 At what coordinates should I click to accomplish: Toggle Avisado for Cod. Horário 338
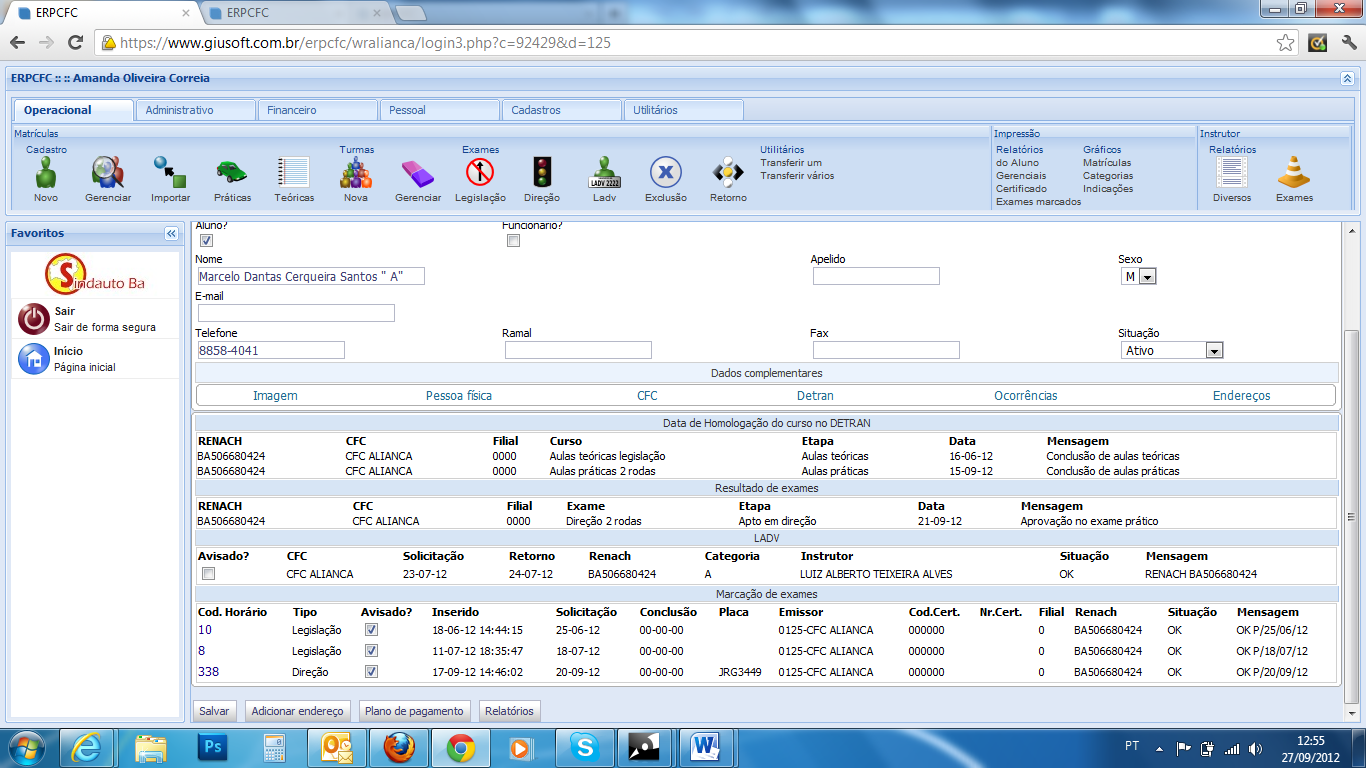pyautogui.click(x=371, y=672)
